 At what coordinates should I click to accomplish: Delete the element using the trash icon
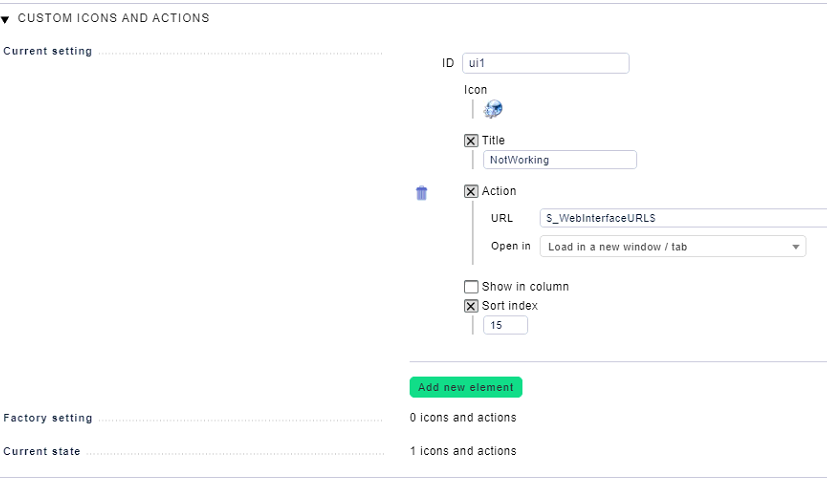[421, 193]
